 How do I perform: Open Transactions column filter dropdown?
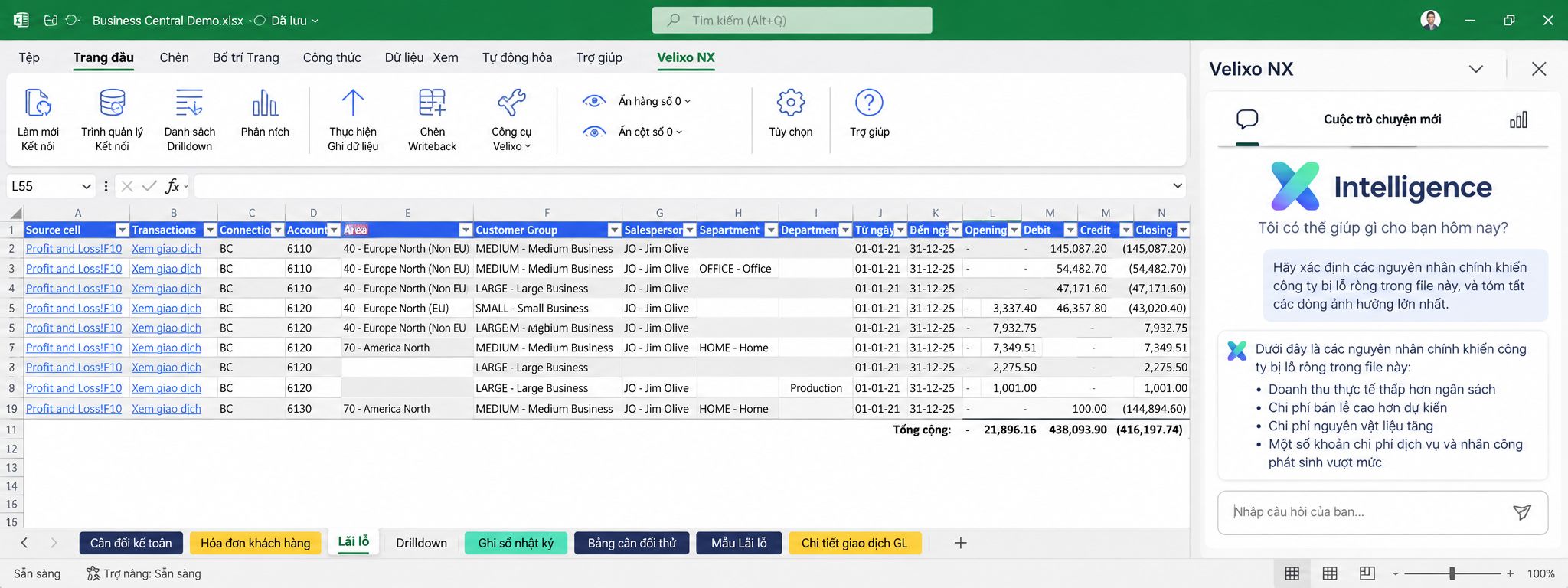(210, 230)
